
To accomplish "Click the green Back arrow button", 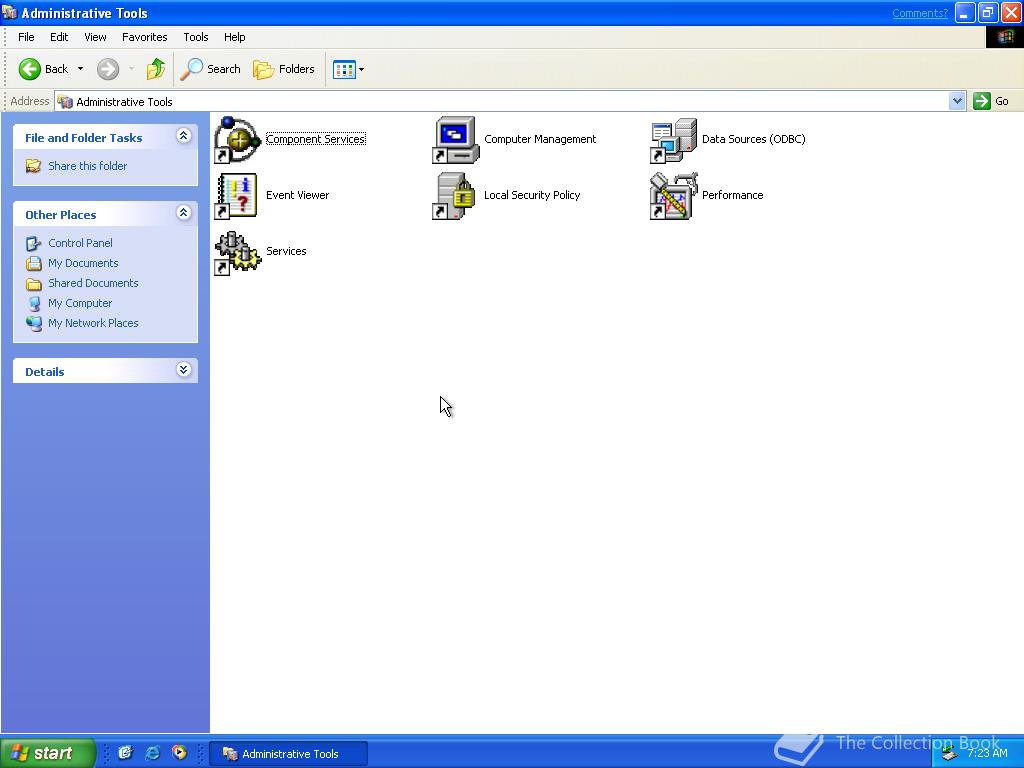I will tap(43, 69).
